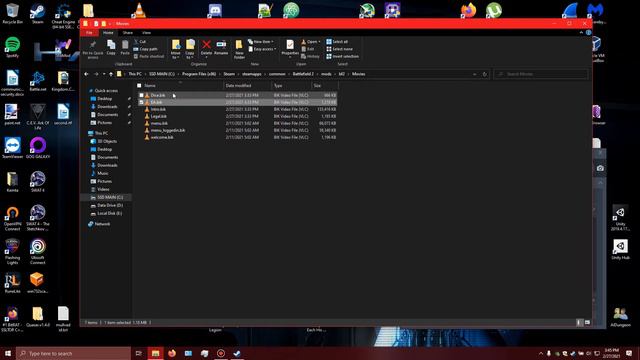The width and height of the screenshot is (640, 360).
Task: Switch to Details view icon in status bar
Action: pos(579,322)
